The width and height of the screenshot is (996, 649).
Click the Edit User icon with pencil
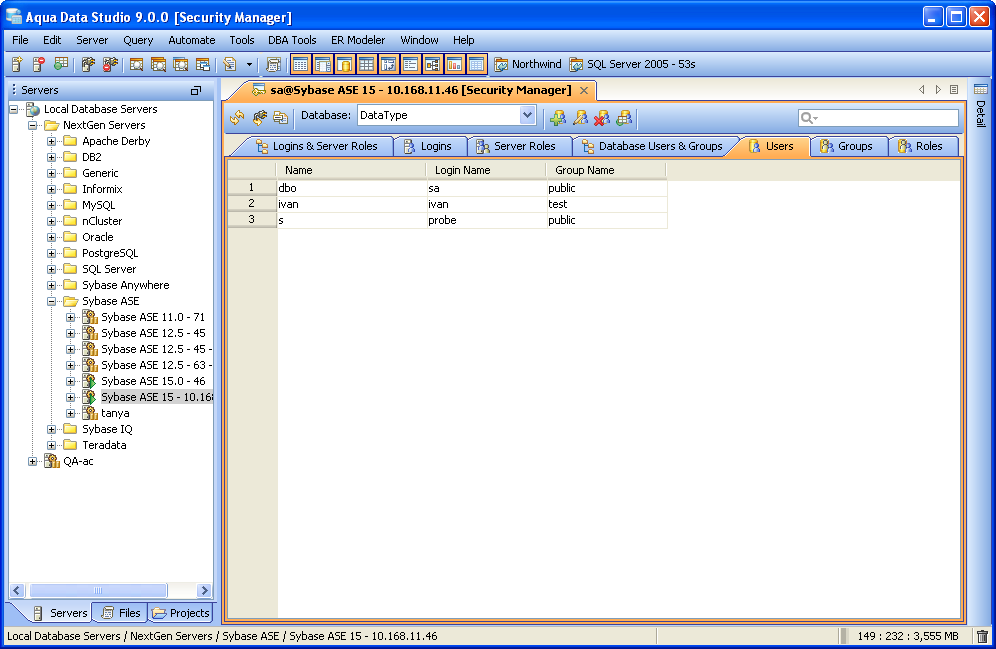point(580,117)
